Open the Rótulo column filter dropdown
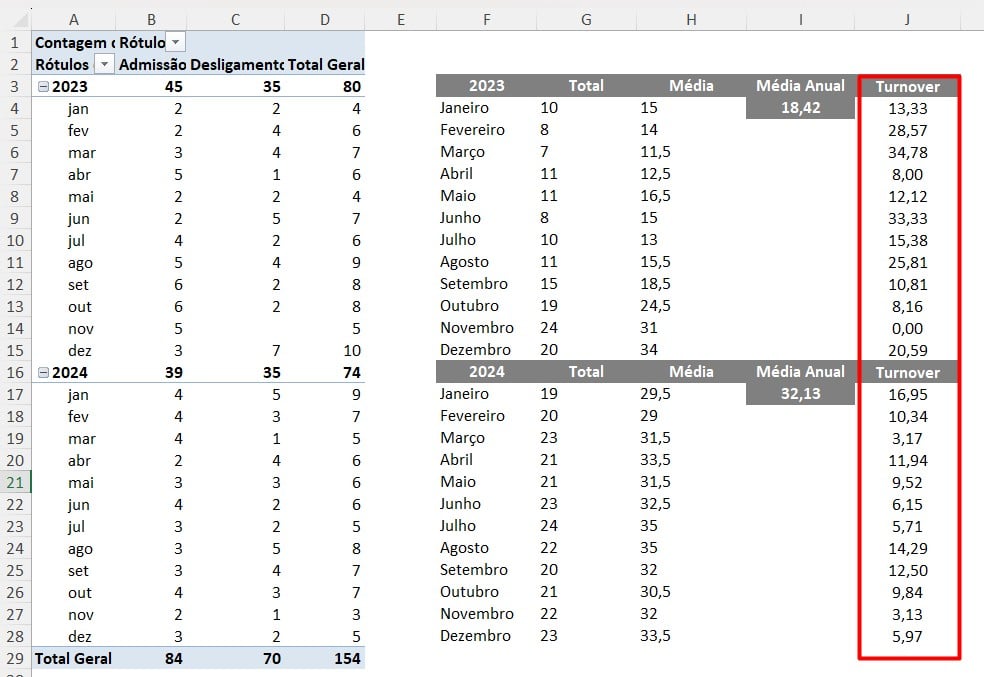The image size is (984, 677). [x=176, y=42]
